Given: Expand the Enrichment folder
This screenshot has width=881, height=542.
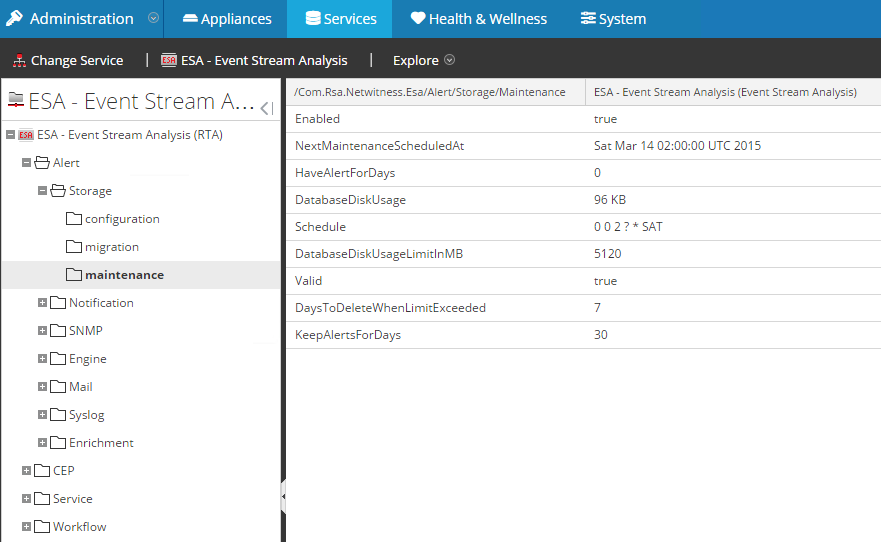Looking at the screenshot, I should (42, 443).
